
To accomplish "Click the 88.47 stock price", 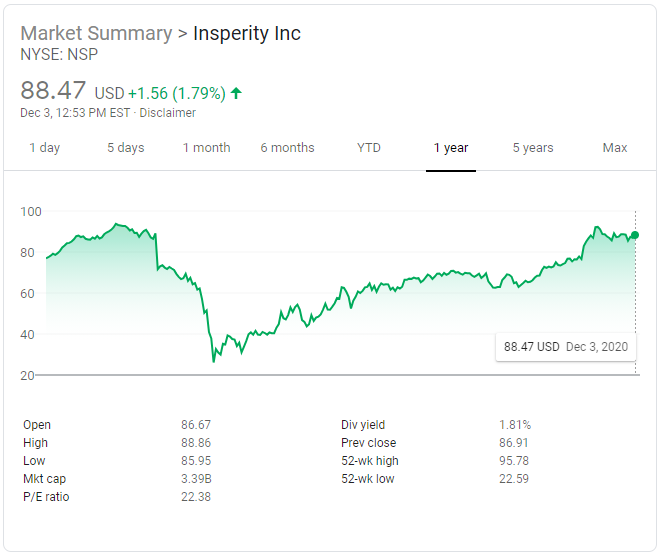I will [x=53, y=90].
